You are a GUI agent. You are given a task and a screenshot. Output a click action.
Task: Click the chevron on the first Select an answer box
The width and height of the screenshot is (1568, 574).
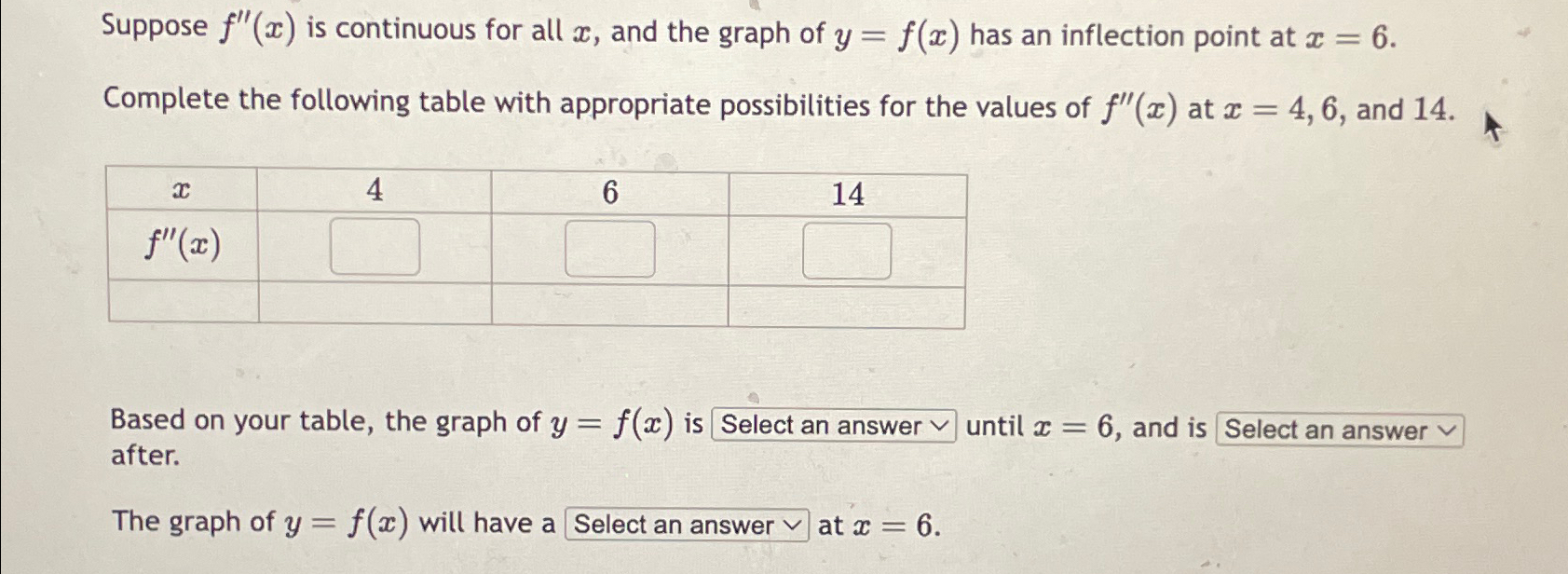click(942, 426)
